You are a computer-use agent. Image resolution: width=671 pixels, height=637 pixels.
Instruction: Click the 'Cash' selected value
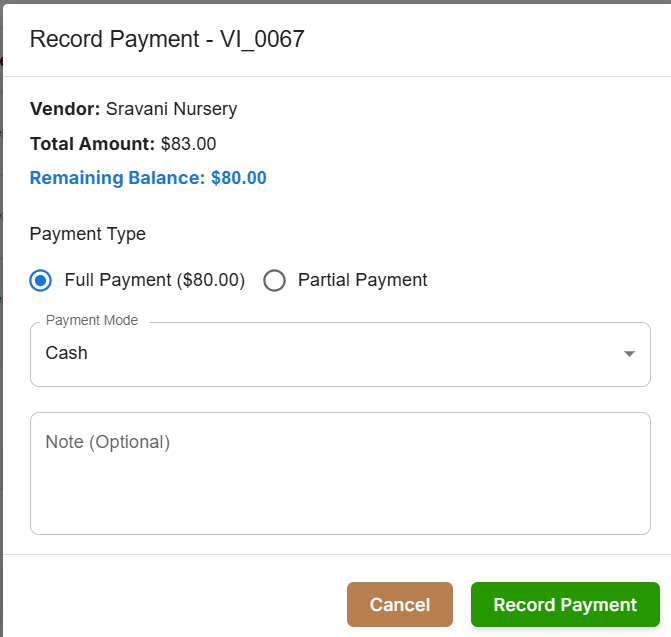[67, 353]
